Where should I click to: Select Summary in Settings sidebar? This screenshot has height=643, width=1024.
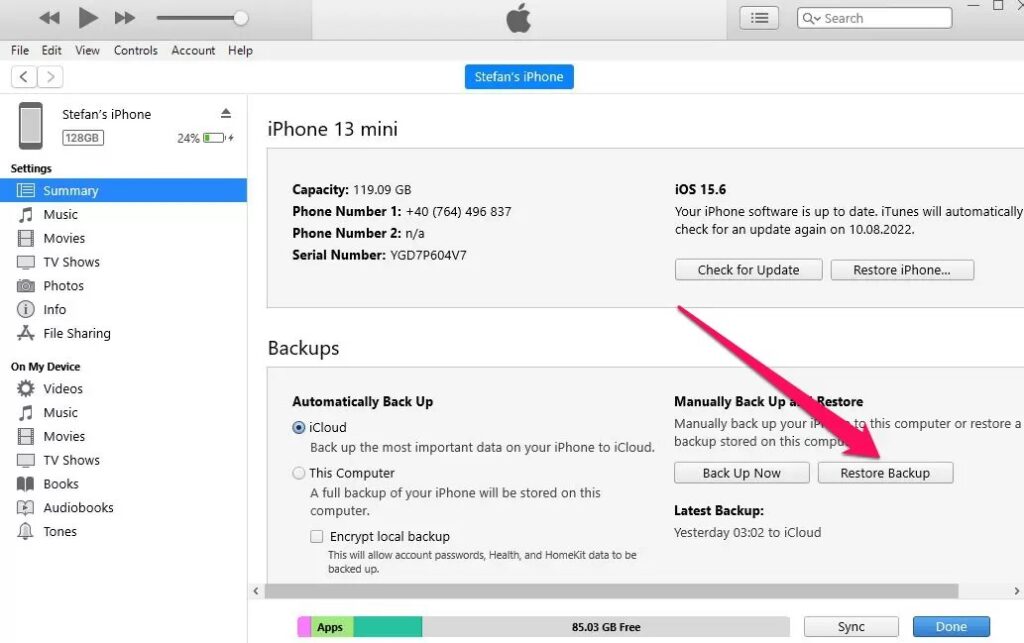pyautogui.click(x=123, y=191)
